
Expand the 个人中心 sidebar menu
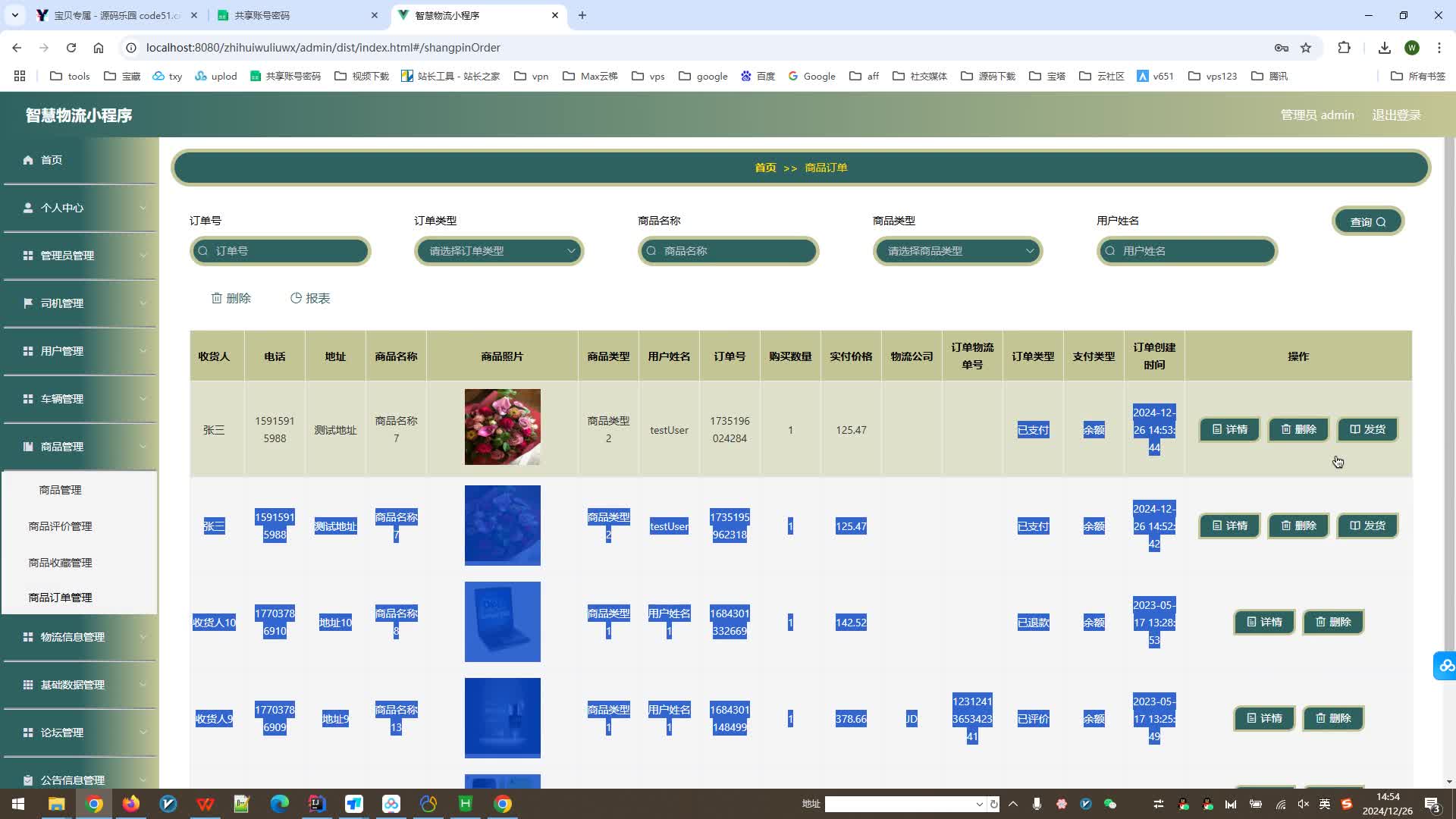click(x=80, y=208)
